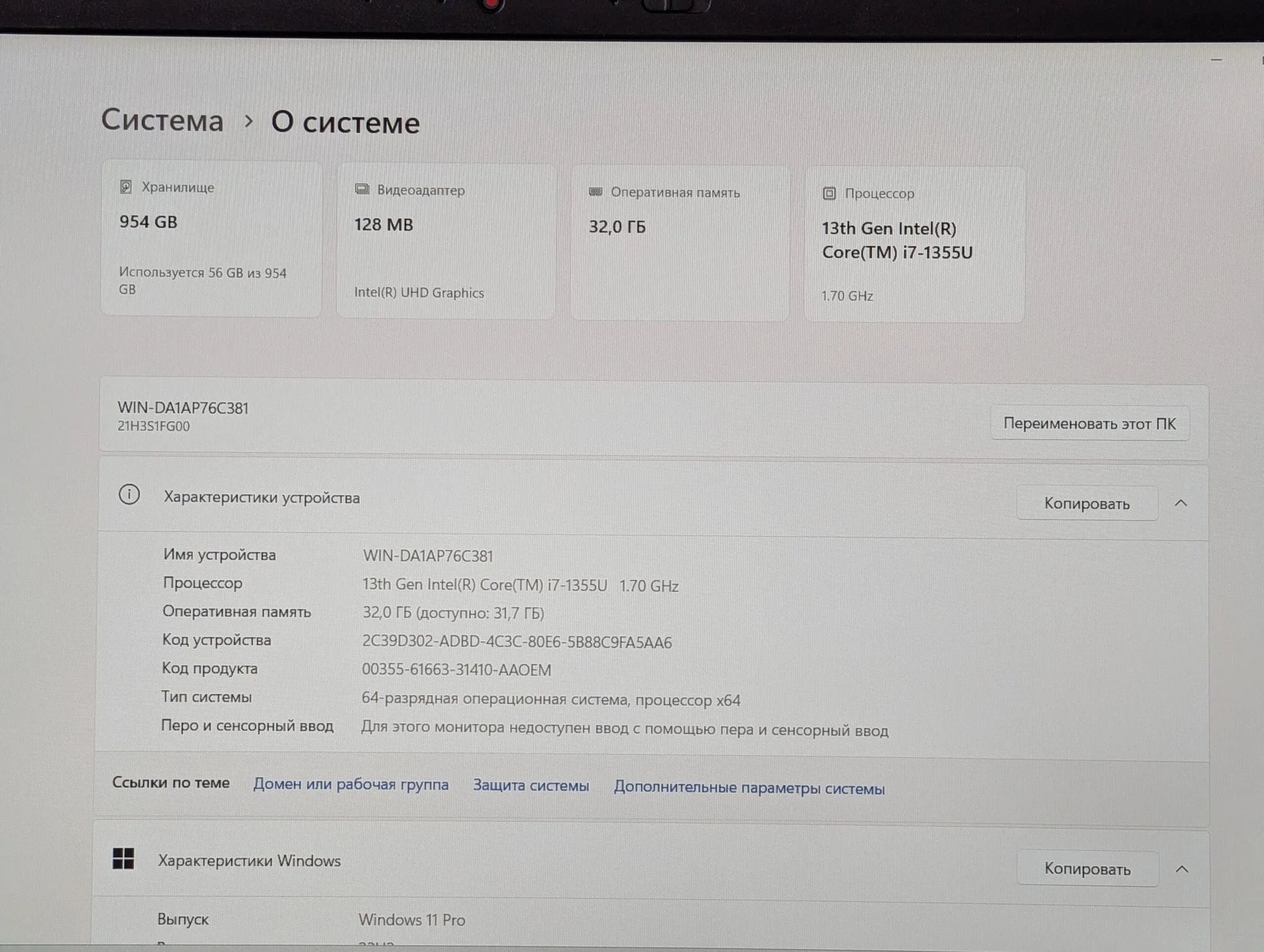The width and height of the screenshot is (1264, 952).
Task: Click the 32,0 ГБ (доступно: 31,7 ГБ) value
Action: click(453, 613)
